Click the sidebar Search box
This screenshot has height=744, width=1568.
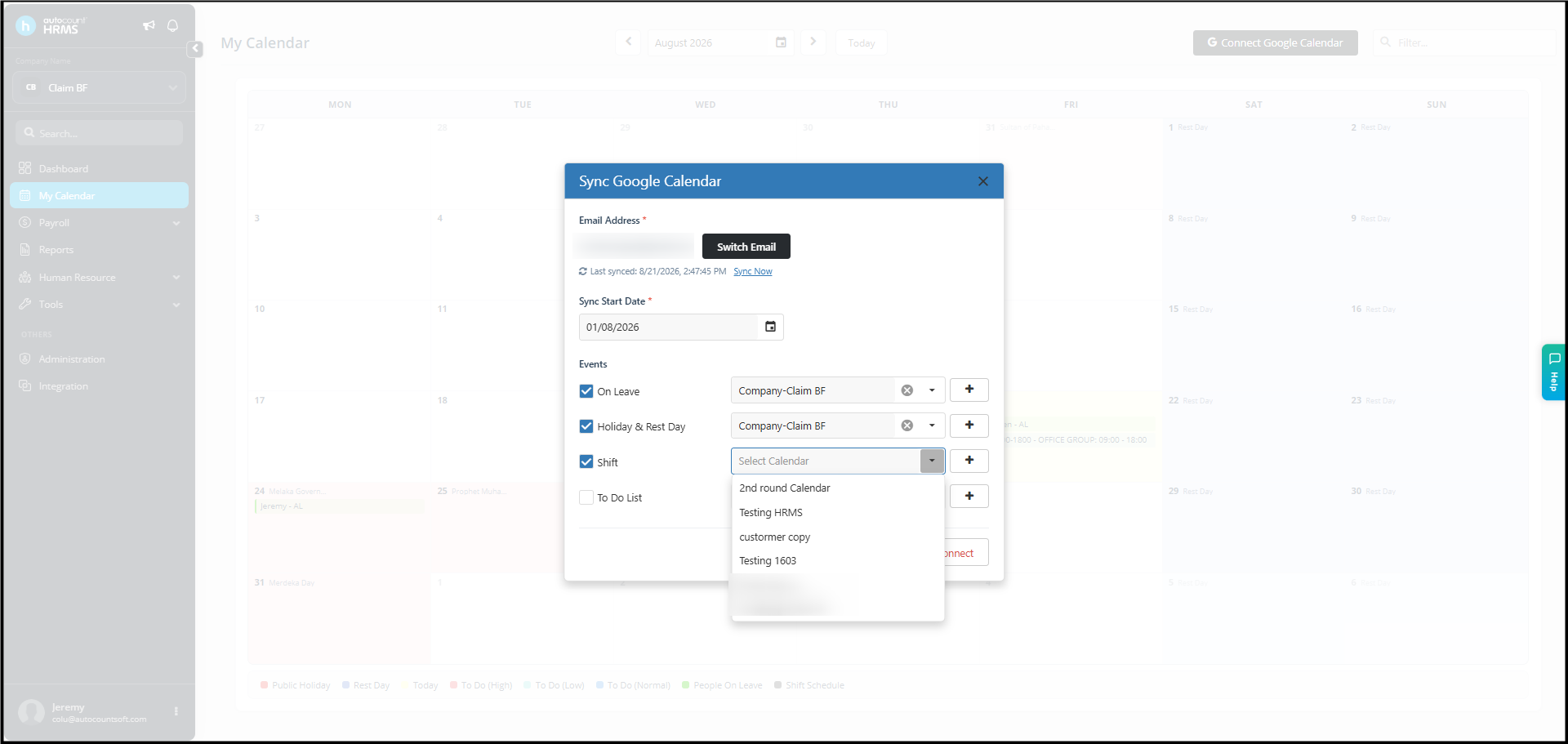point(99,133)
